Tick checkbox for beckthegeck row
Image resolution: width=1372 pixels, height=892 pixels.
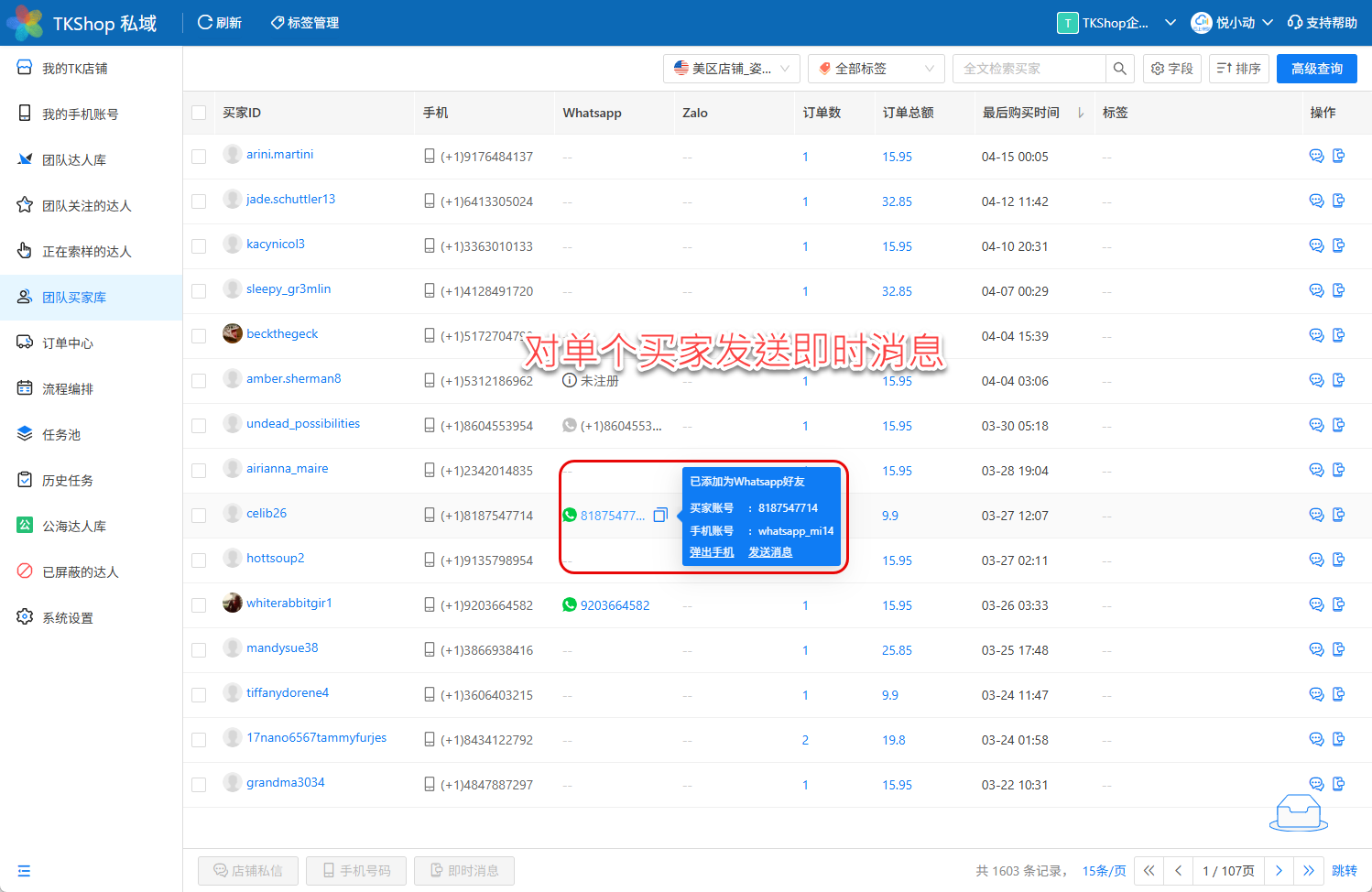point(199,336)
